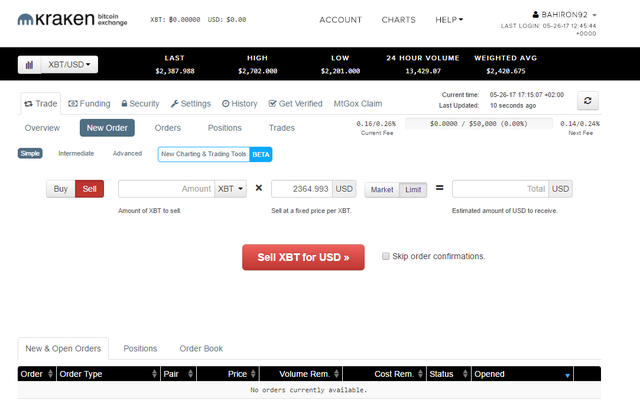Open the Funding tab
Image resolution: width=640 pixels, height=410 pixels.
click(89, 104)
